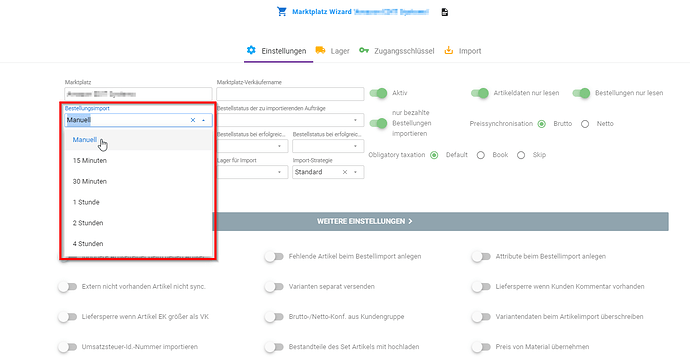Switch to the Lager tab
This screenshot has height=360, width=690.
tap(333, 51)
